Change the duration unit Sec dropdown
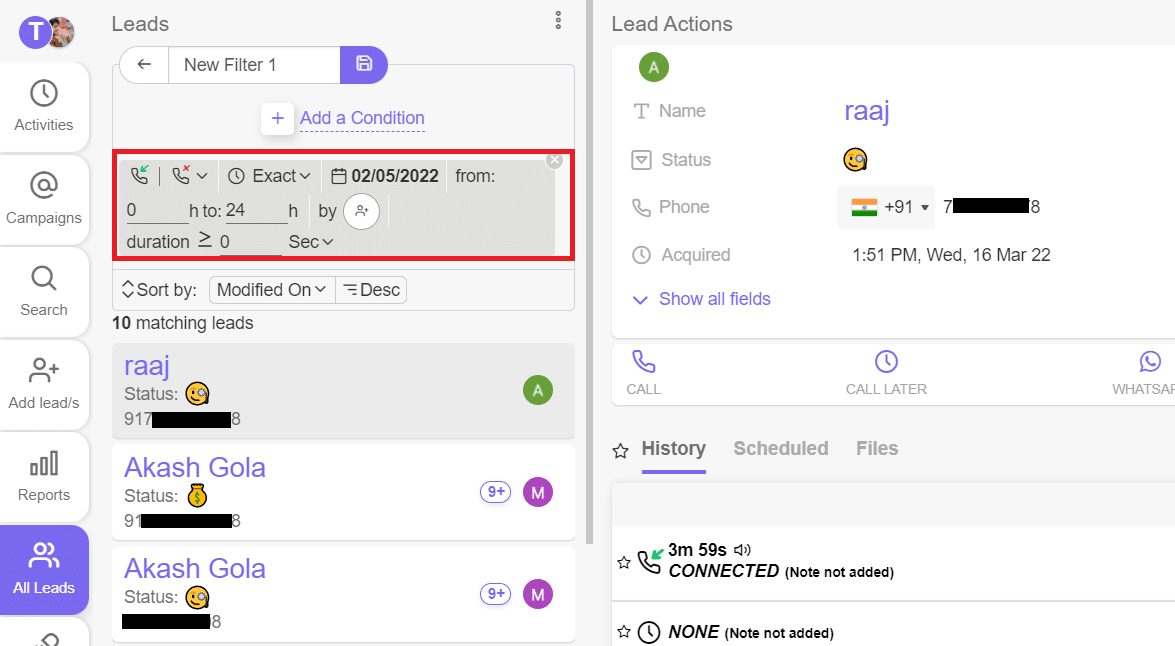 [x=311, y=242]
